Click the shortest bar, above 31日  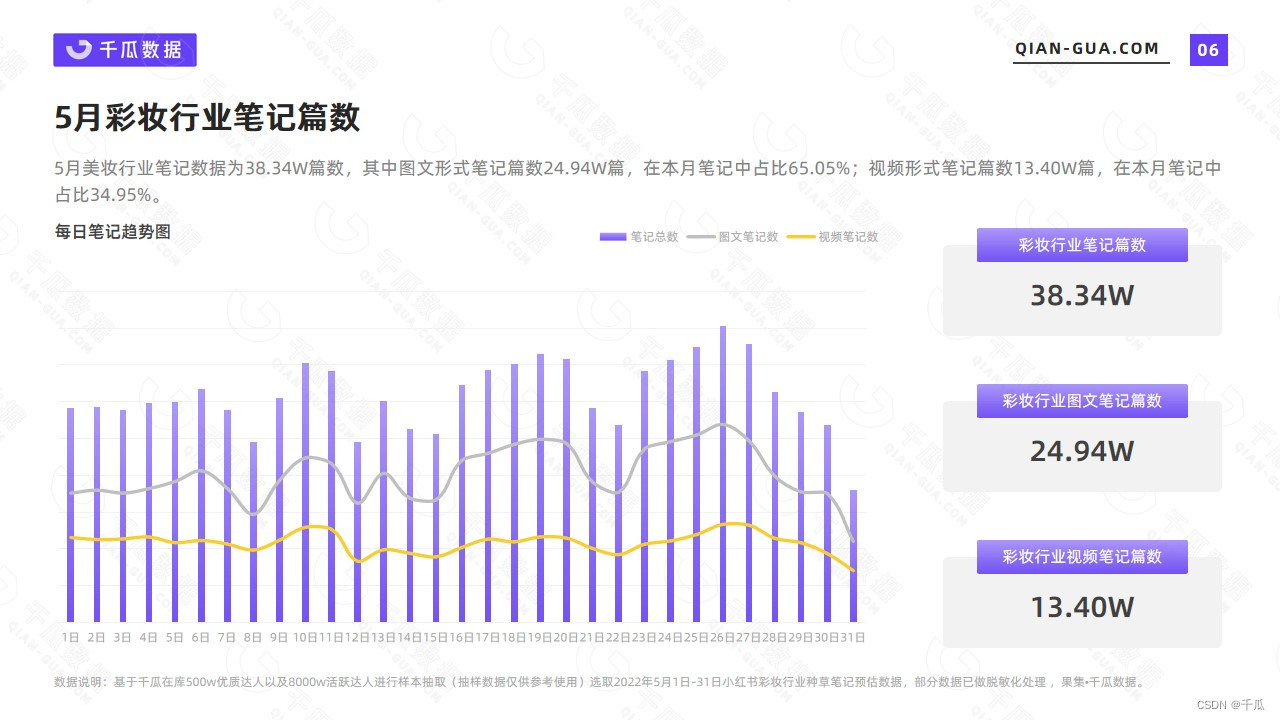click(x=853, y=556)
